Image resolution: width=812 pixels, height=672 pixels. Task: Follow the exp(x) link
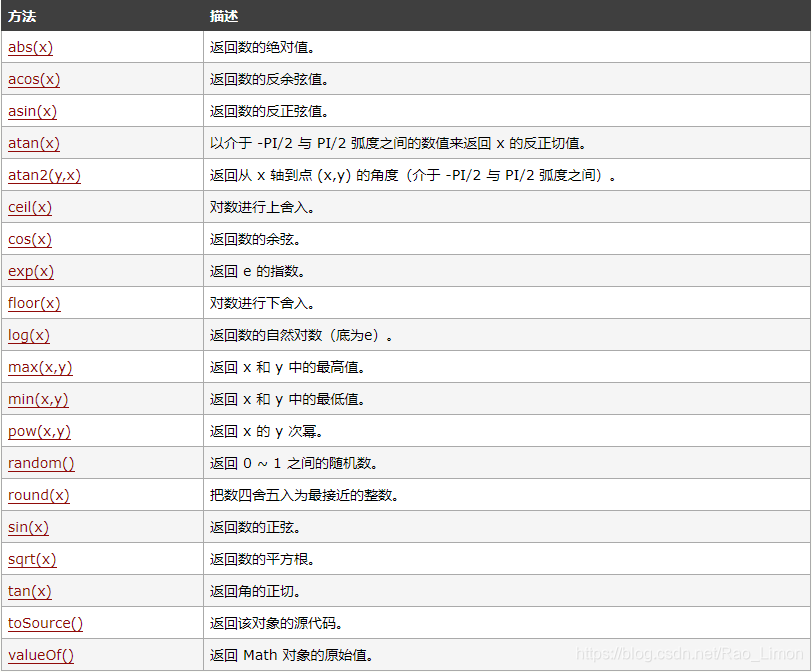(x=31, y=271)
